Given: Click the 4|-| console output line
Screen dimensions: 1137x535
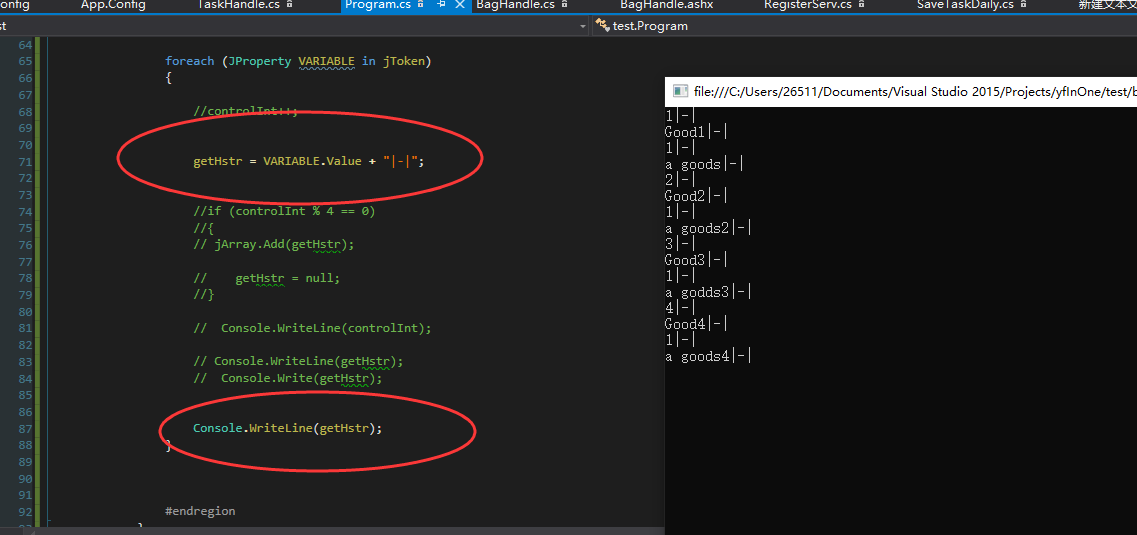Looking at the screenshot, I should 680,307.
